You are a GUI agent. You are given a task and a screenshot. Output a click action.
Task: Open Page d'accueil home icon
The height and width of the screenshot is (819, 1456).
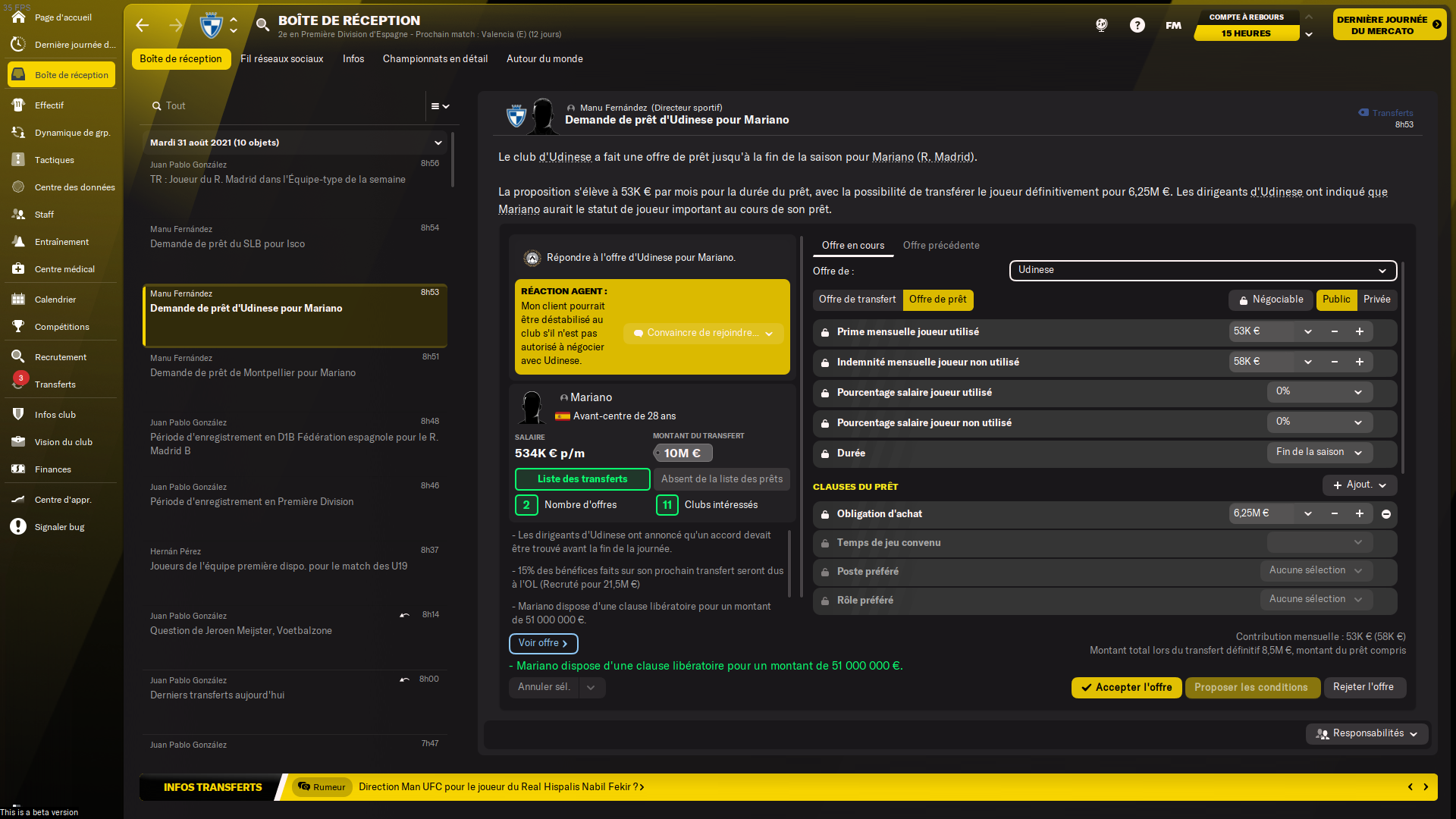pos(18,17)
